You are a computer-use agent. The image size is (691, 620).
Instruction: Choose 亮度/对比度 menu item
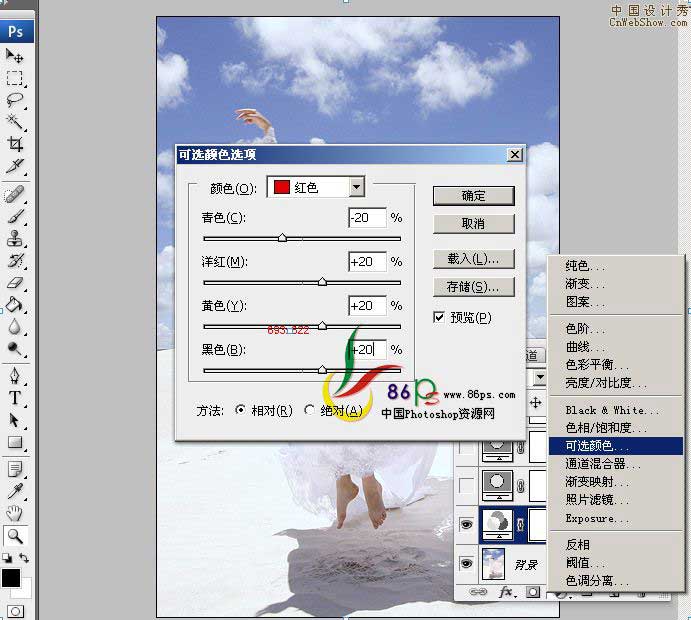coord(616,383)
